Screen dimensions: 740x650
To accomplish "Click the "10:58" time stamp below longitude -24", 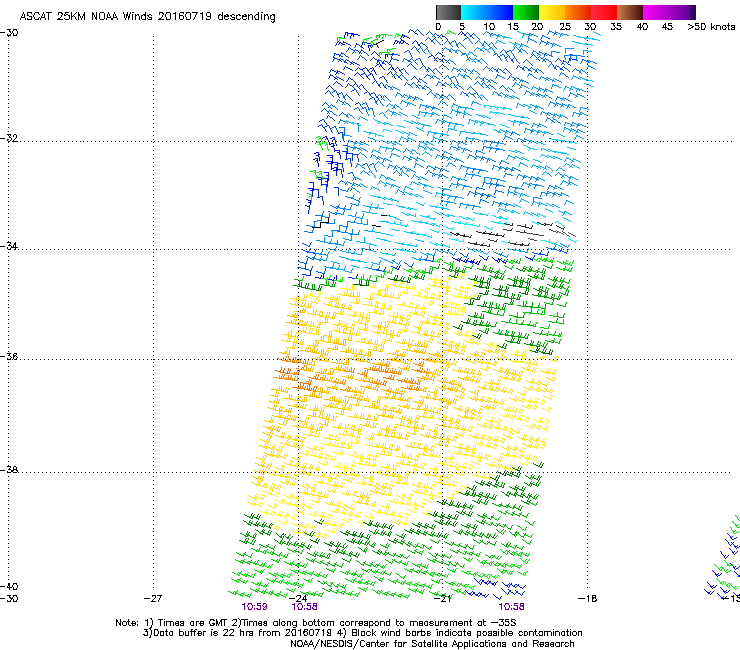I will 304,607.
